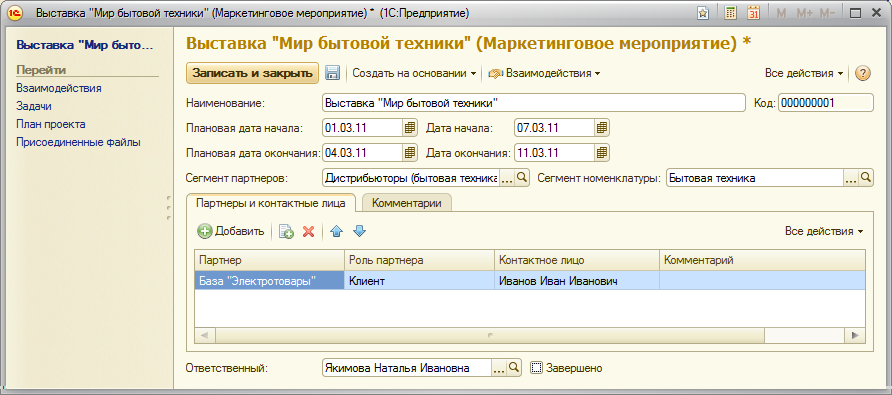
Task: Click the Дата окончания value 11.03.11
Action: tap(554, 153)
